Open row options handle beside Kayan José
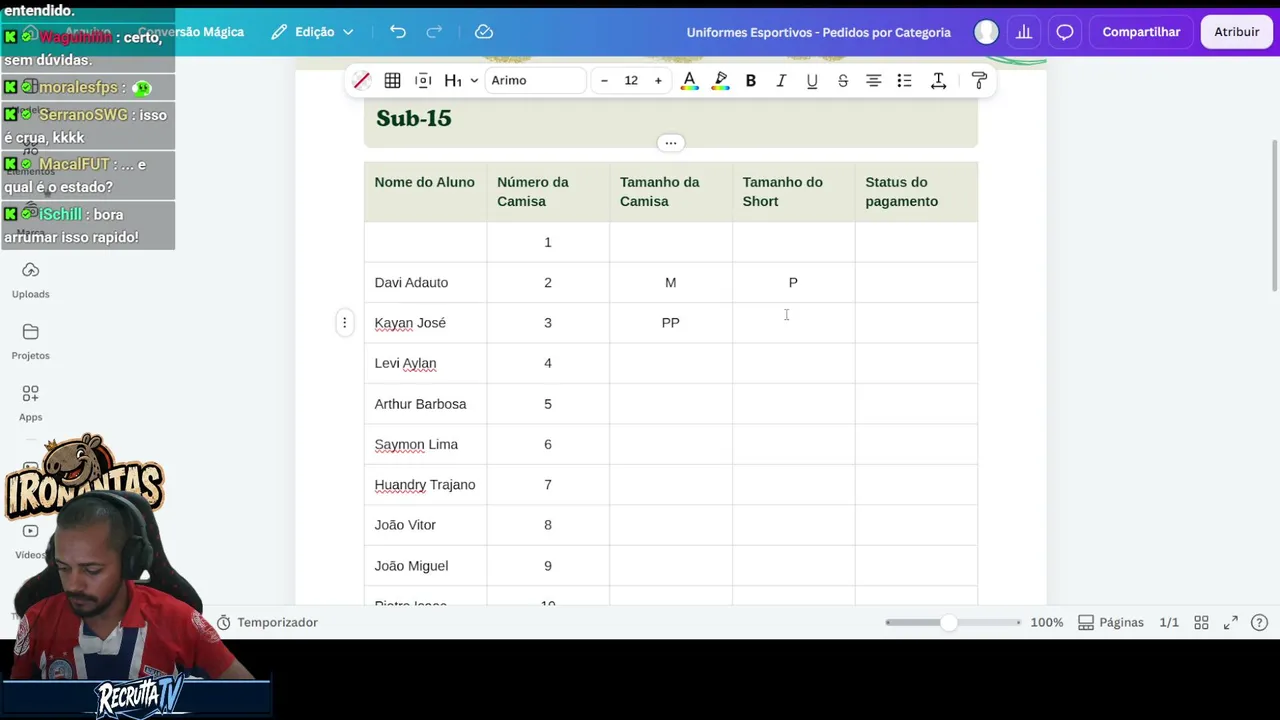 344,322
